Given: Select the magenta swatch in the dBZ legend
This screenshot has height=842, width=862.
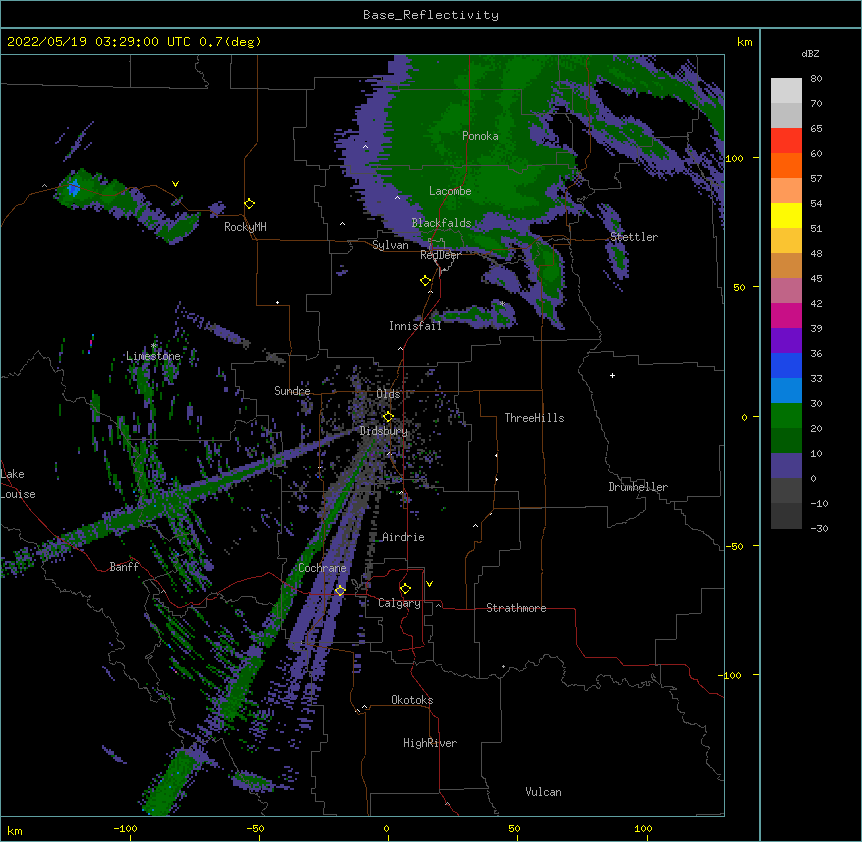Looking at the screenshot, I should [786, 315].
